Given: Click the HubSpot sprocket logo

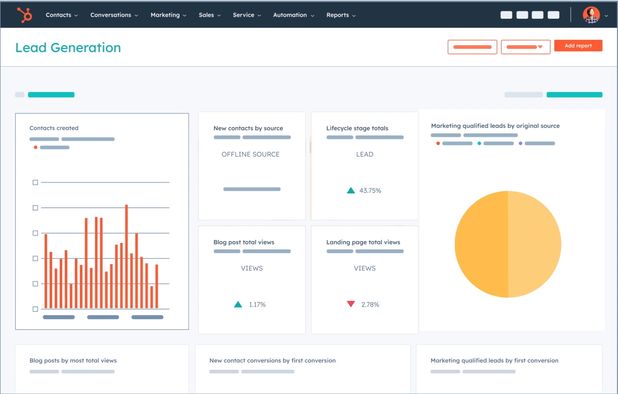Looking at the screenshot, I should click(24, 15).
